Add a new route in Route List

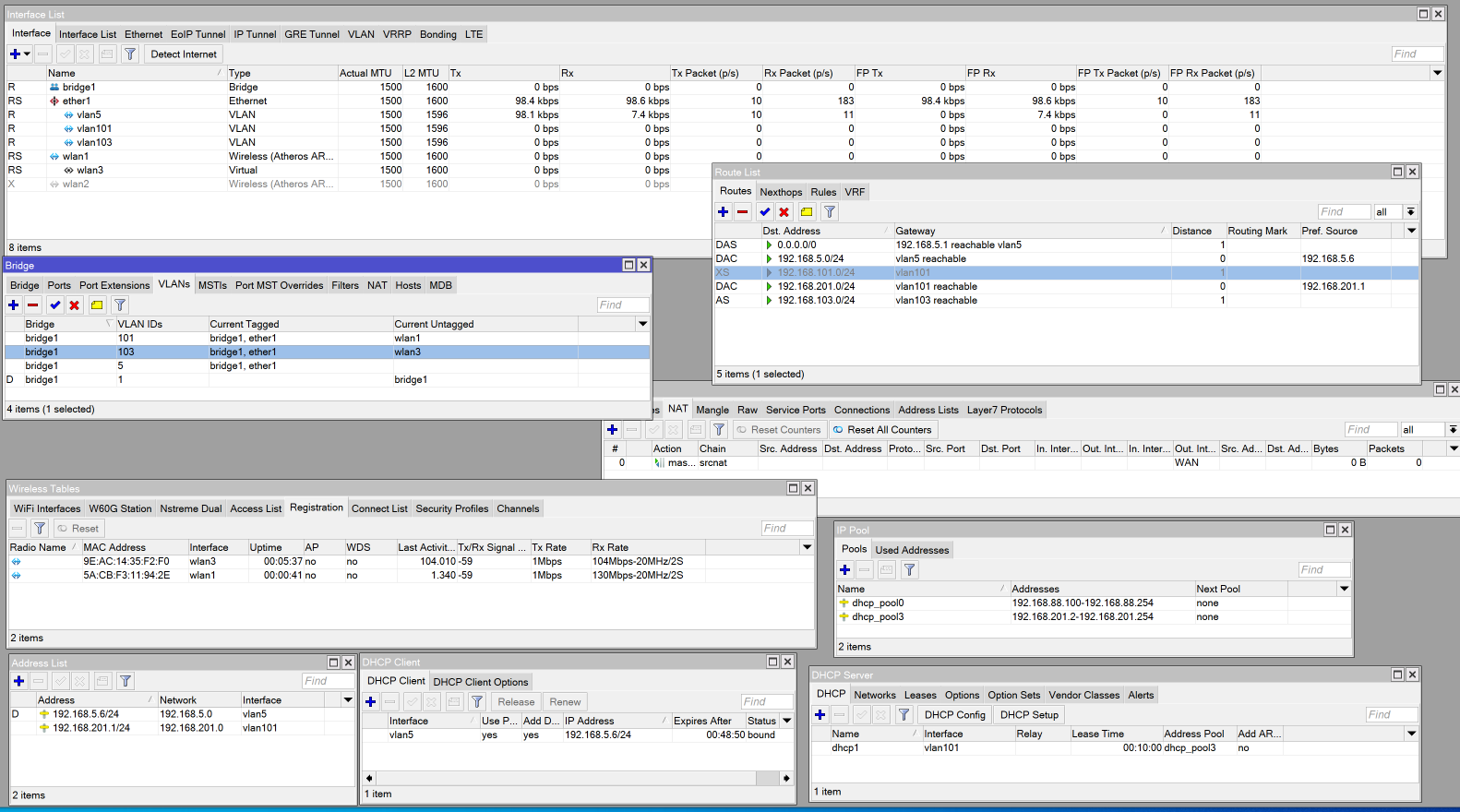tap(724, 212)
